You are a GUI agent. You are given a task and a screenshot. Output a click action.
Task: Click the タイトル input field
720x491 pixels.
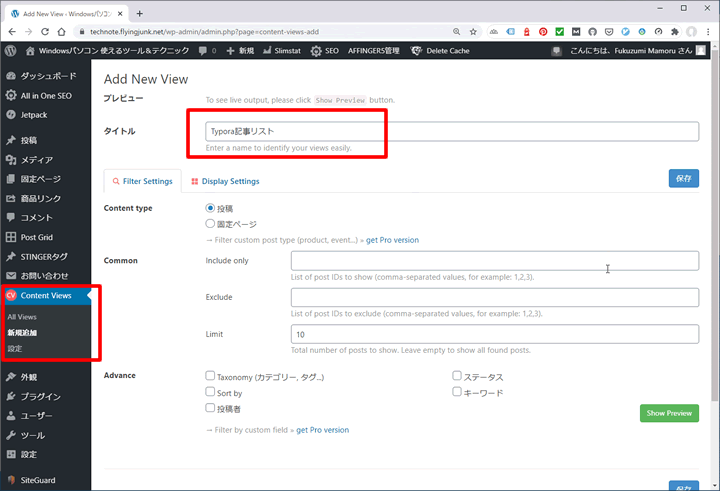point(452,131)
